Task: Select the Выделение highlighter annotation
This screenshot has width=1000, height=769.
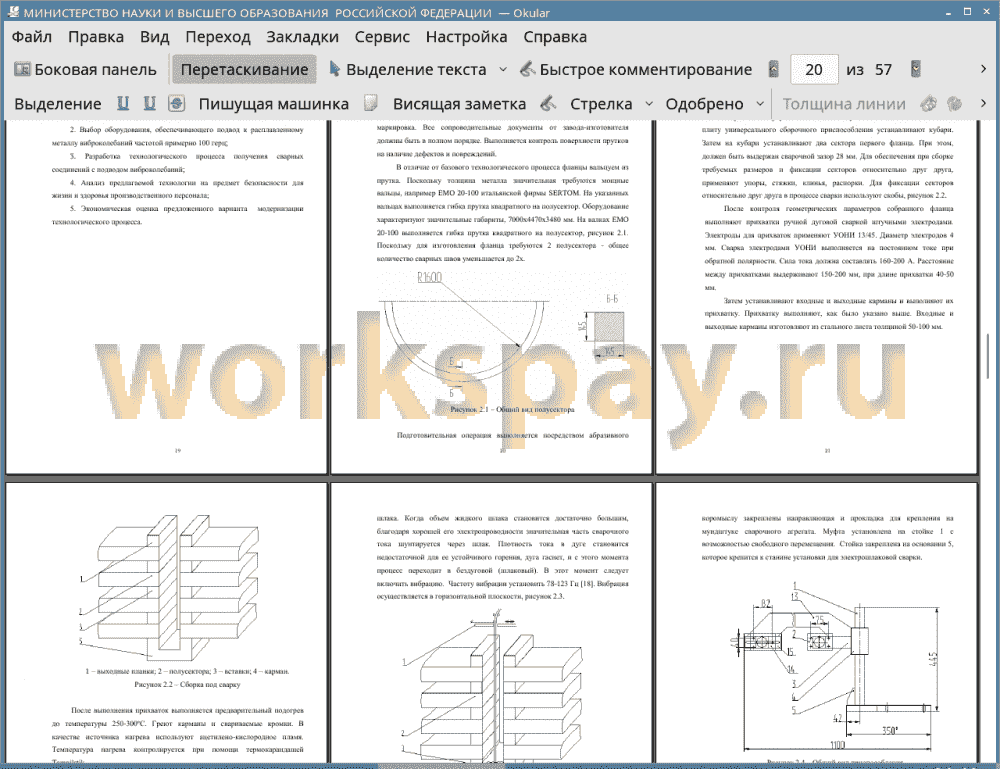Action: point(58,104)
